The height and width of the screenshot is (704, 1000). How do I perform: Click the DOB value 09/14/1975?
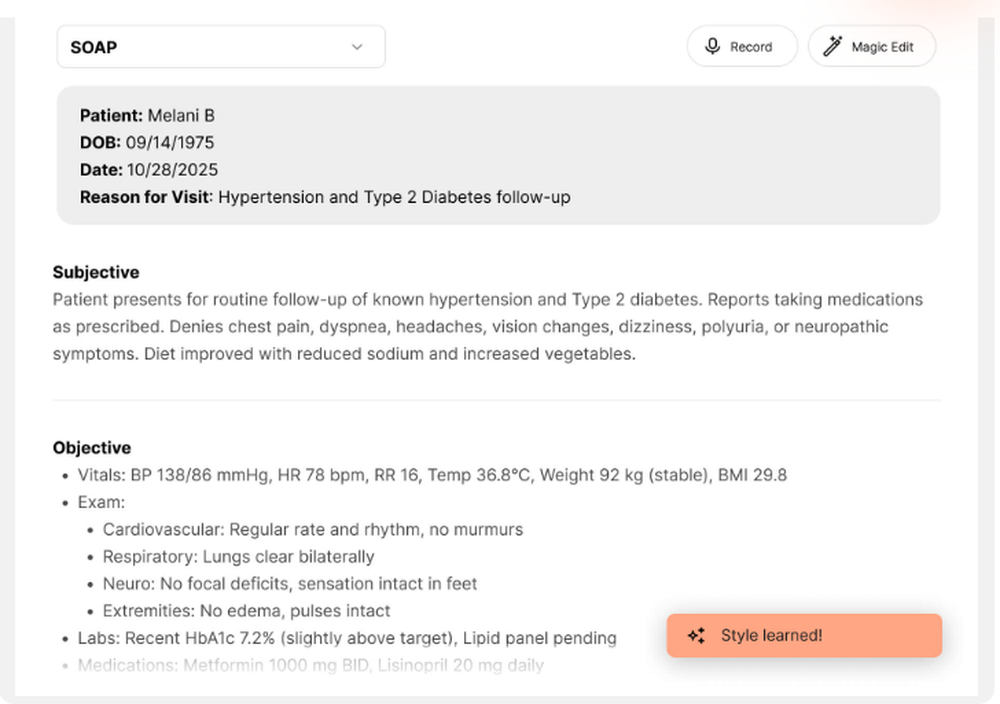pos(169,143)
